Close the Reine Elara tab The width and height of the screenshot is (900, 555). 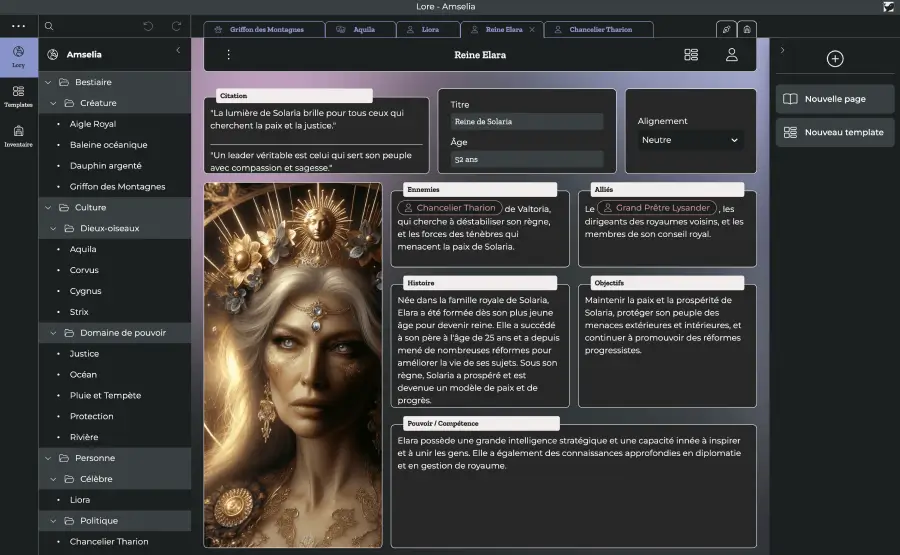point(532,30)
